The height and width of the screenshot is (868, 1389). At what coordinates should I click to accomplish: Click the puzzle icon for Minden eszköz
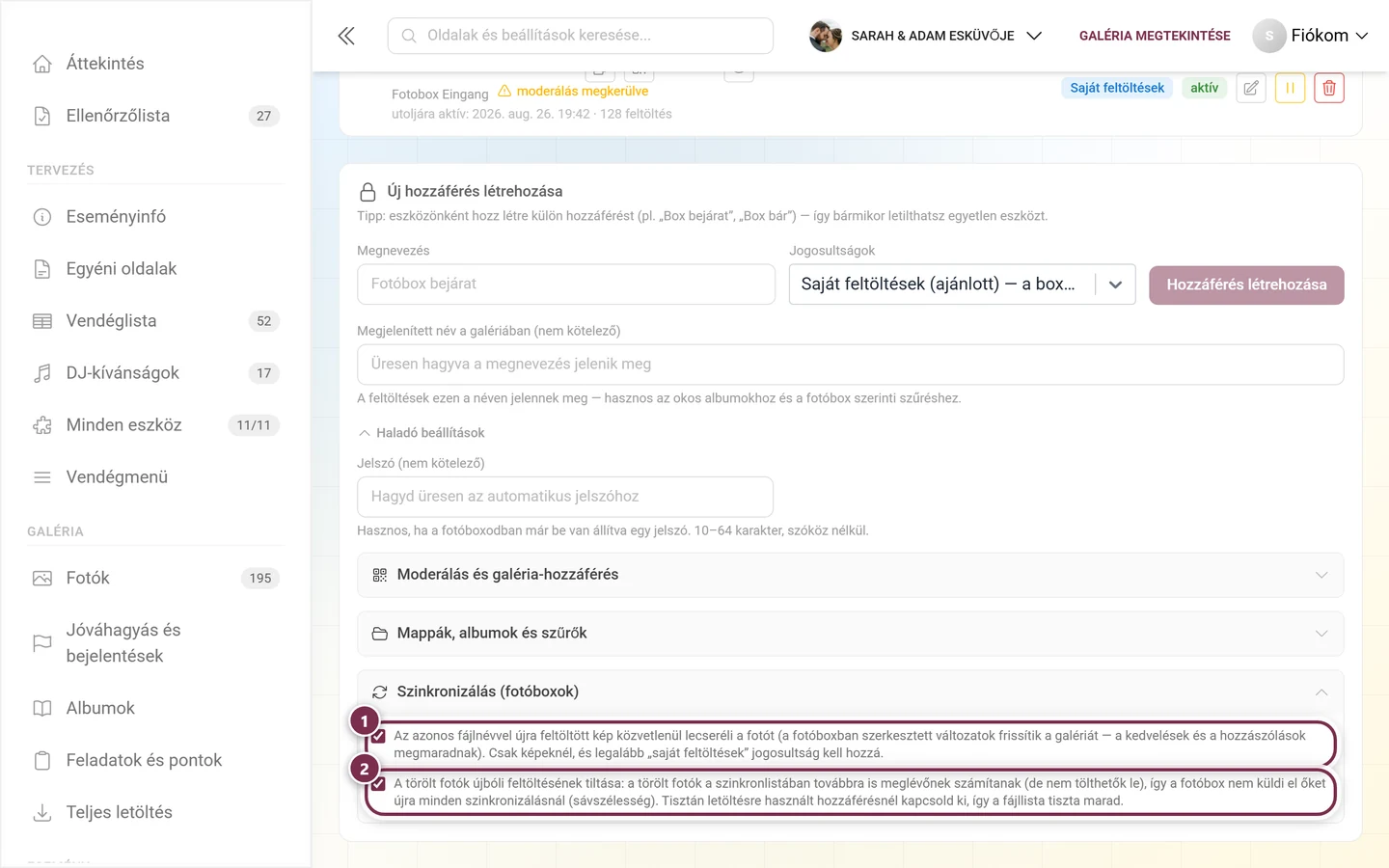42,425
